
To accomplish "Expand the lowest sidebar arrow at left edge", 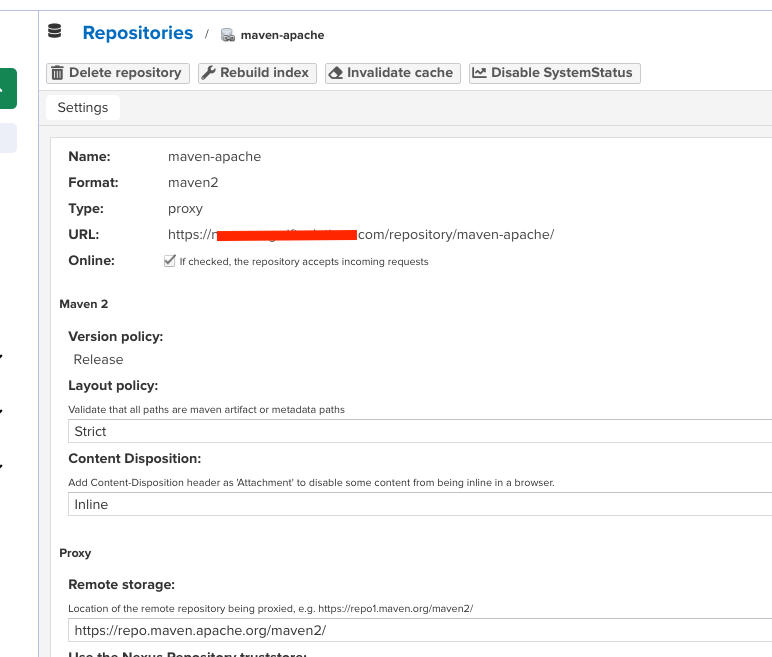I will [2, 466].
